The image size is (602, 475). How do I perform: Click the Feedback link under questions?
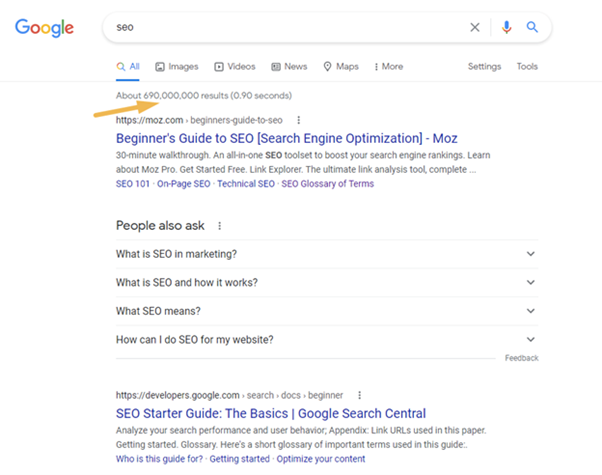[x=521, y=358]
